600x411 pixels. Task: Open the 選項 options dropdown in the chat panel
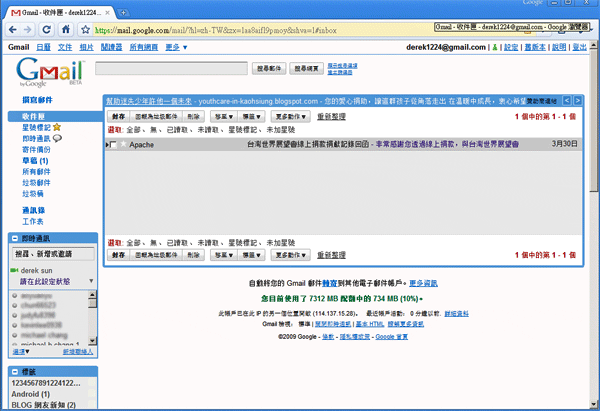pyautogui.click(x=21, y=351)
